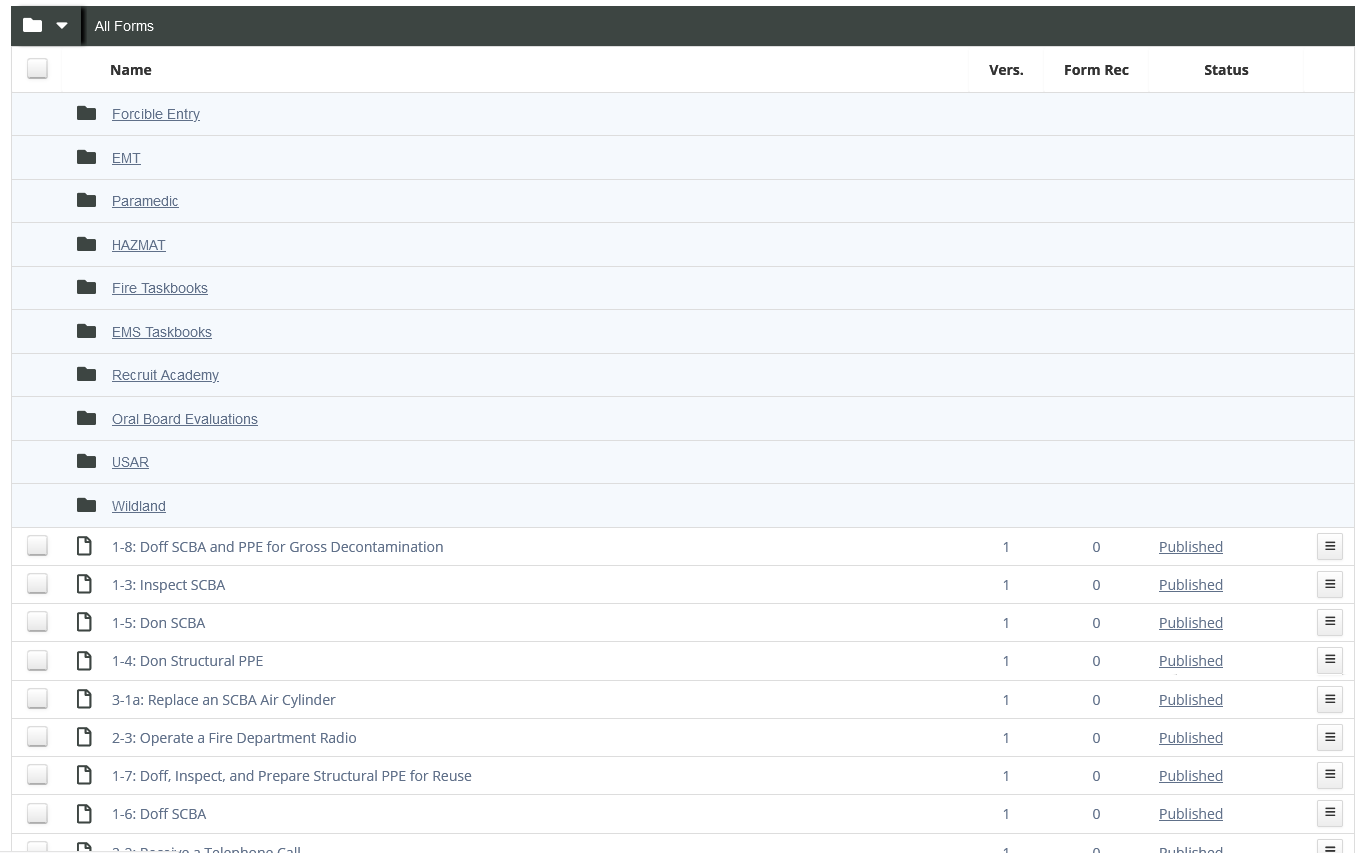The image size is (1360, 853).
Task: Click the HAZMAT folder icon
Action: (x=87, y=244)
